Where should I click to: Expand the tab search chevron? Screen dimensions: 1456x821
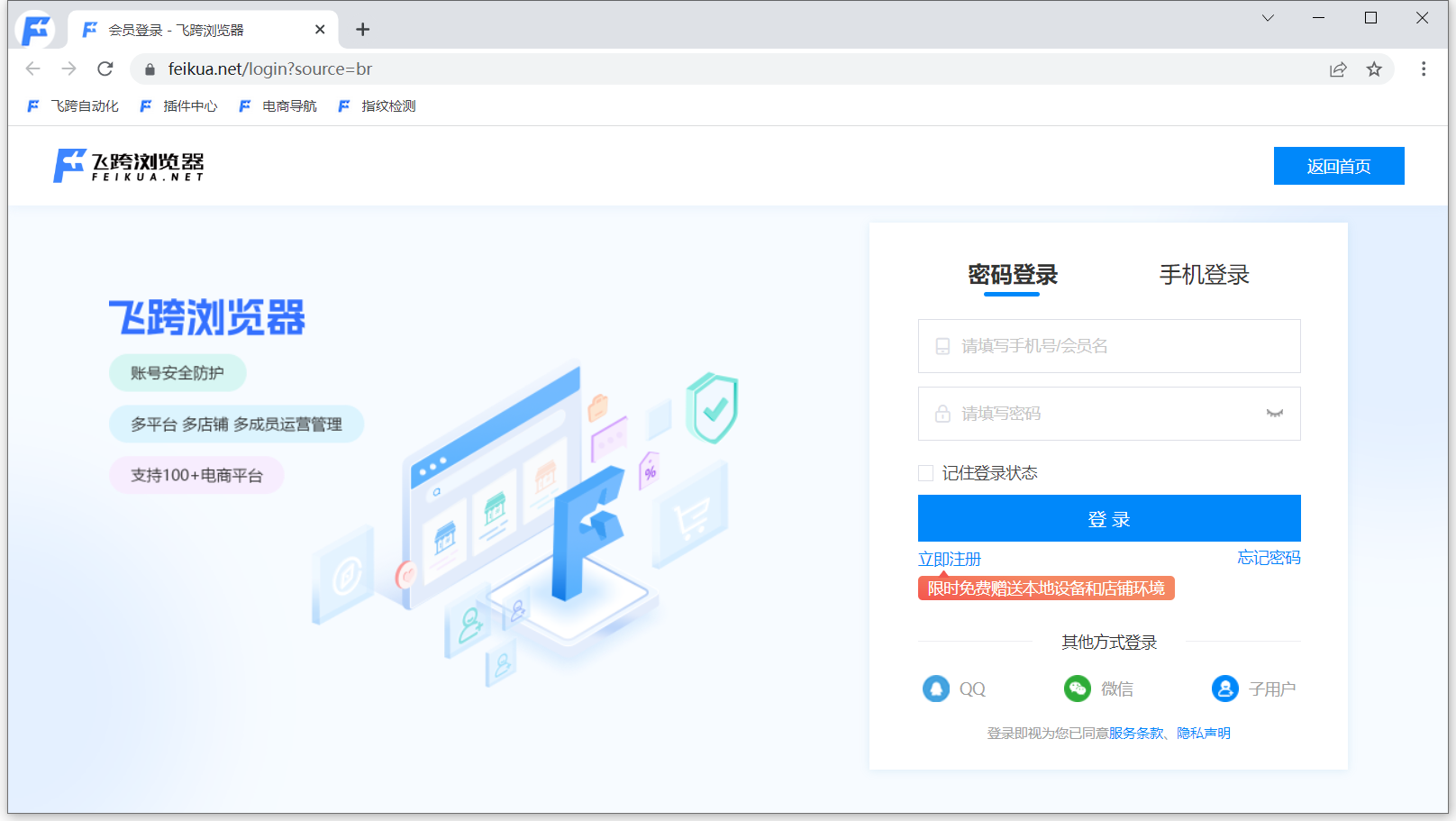(x=1268, y=18)
